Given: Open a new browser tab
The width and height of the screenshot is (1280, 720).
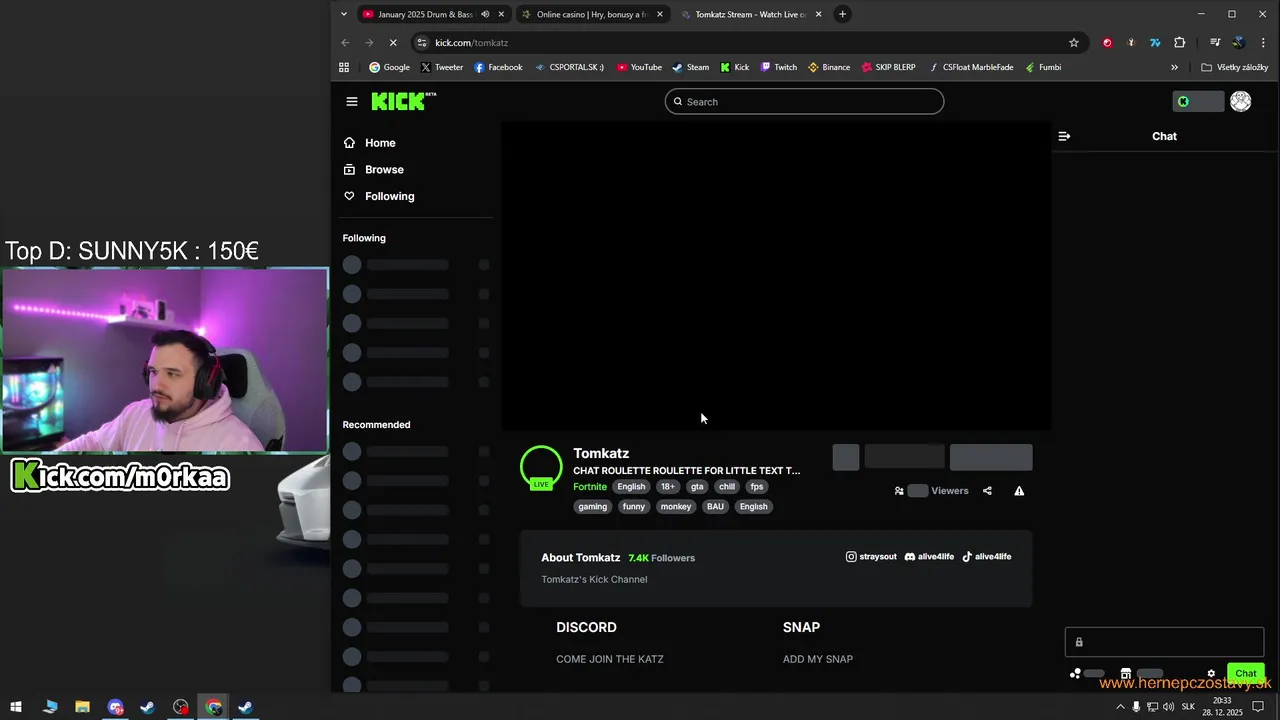Looking at the screenshot, I should 842,14.
